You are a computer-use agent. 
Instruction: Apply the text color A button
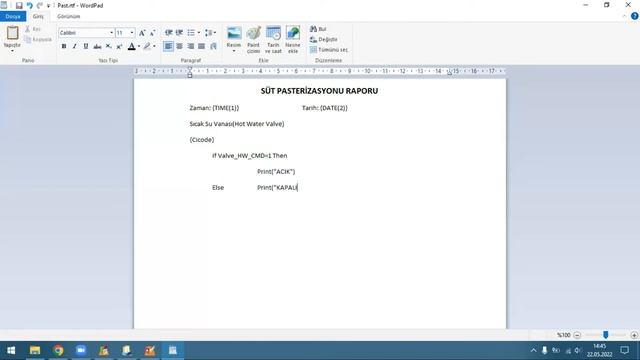[131, 47]
